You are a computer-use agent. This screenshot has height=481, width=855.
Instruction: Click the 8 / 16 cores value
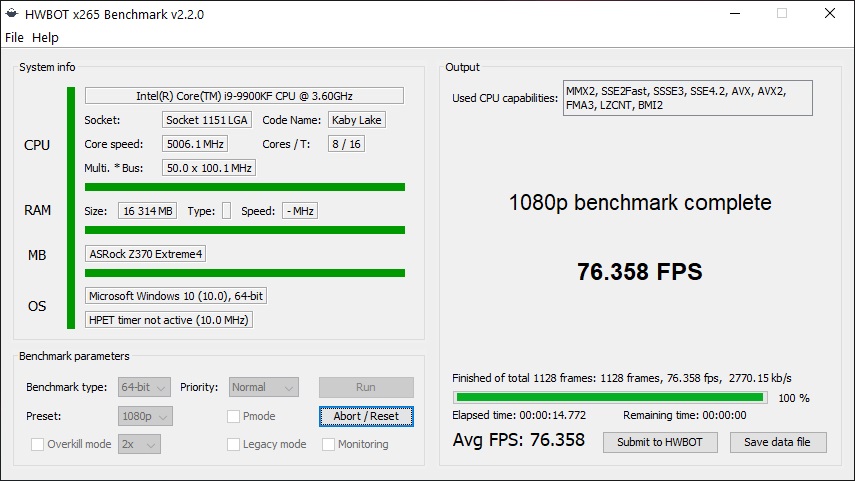346,144
